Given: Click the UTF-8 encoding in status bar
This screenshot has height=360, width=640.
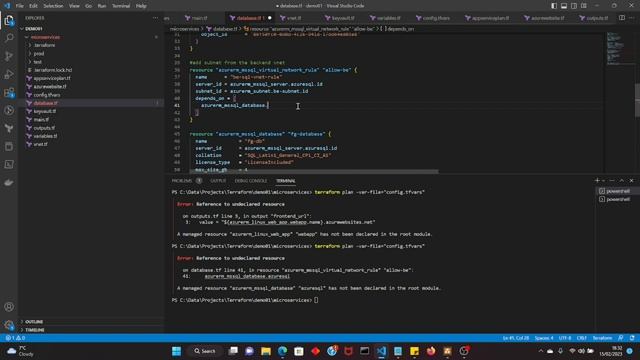Looking at the screenshot, I should tap(565, 338).
